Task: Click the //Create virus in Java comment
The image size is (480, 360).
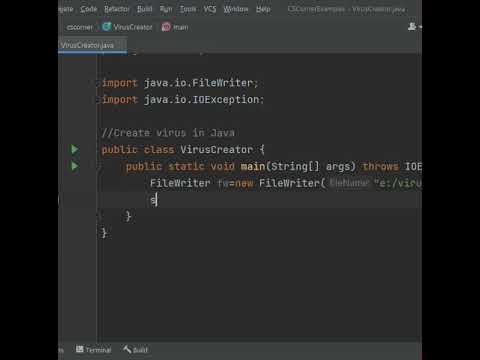Action: [x=168, y=133]
